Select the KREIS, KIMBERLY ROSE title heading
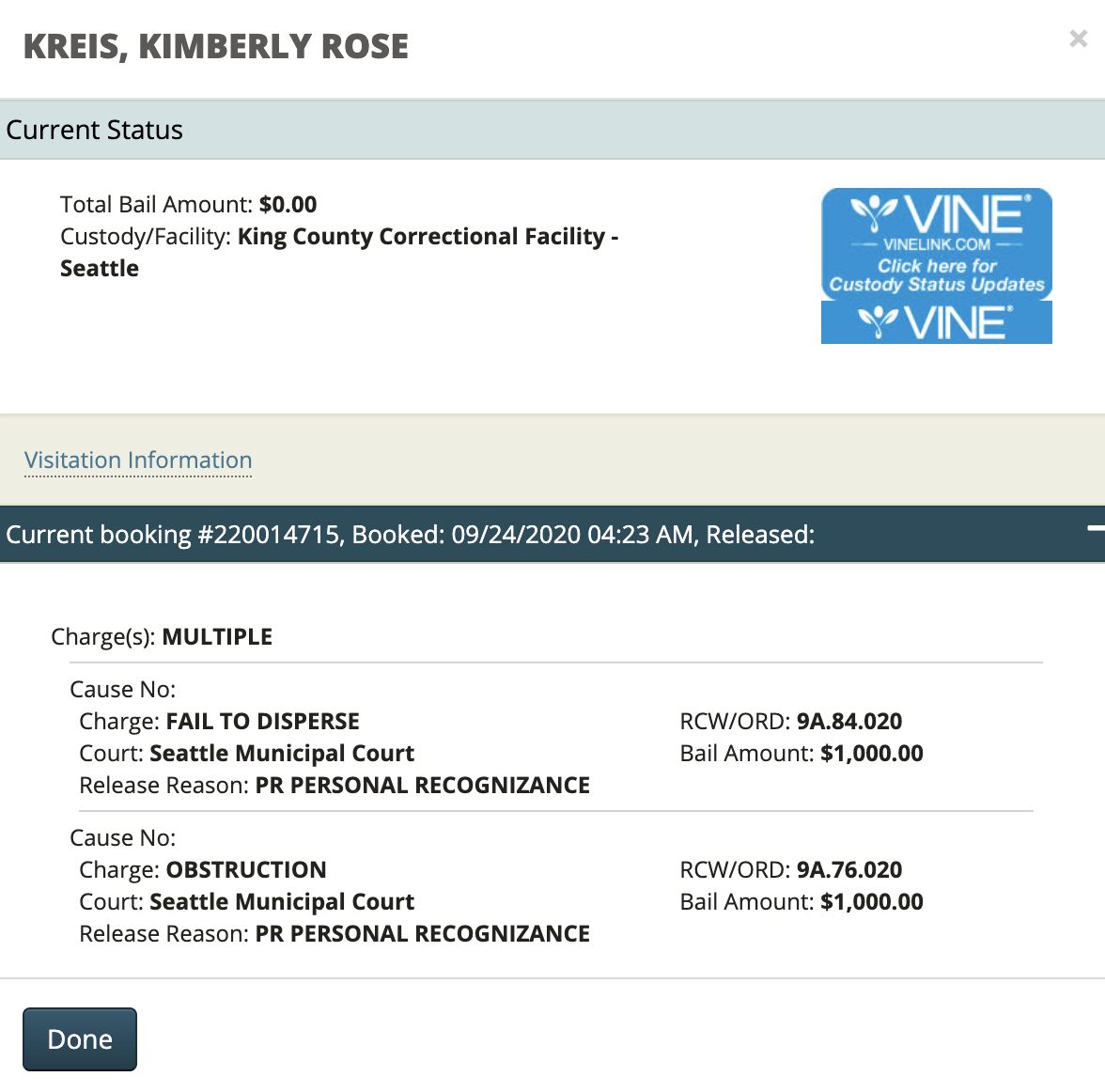Screen dimensions: 1105x1092 coord(216,46)
